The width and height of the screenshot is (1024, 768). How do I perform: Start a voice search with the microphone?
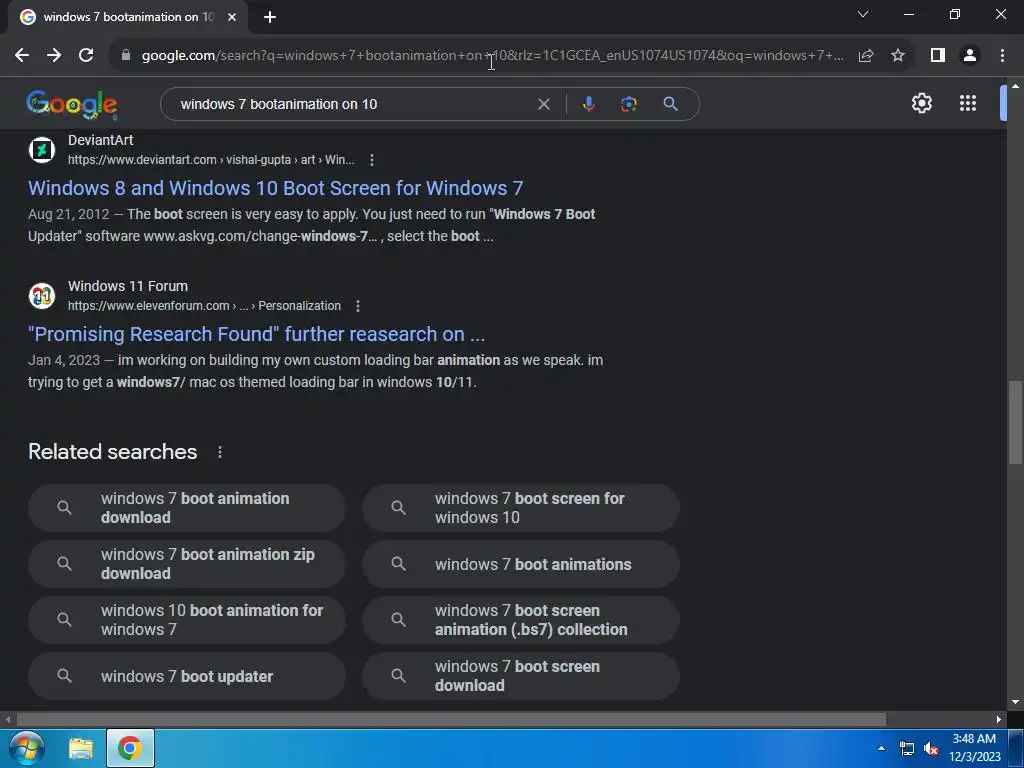pos(588,104)
